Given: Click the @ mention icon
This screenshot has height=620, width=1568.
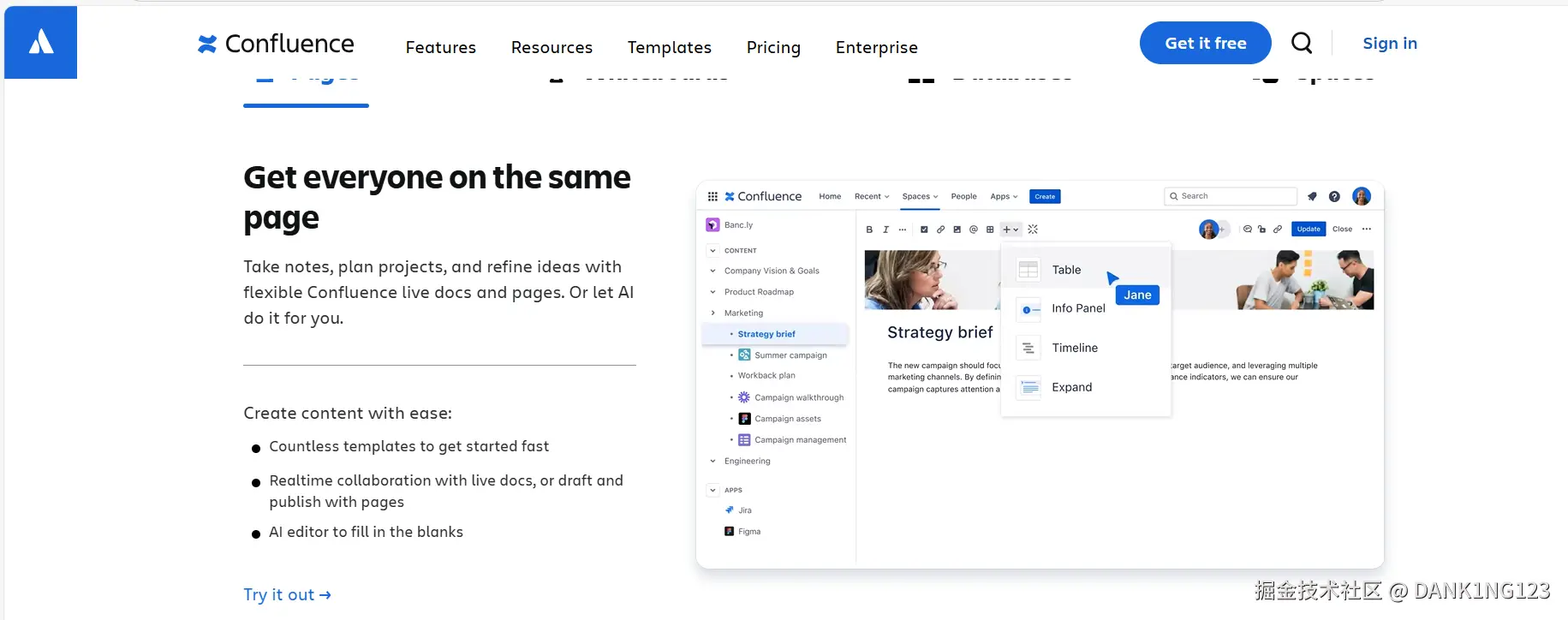Looking at the screenshot, I should pyautogui.click(x=974, y=230).
